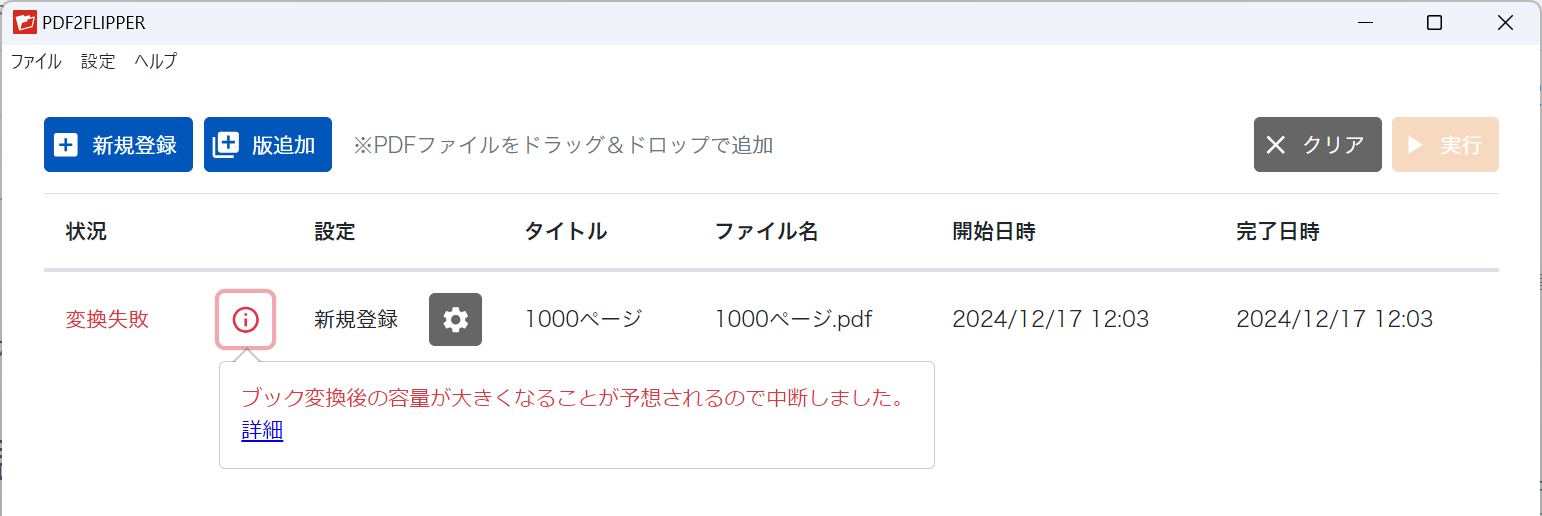Screen dimensions: 1542x516
Task: Click the red info icon beside 変換失敗
Action: tap(245, 320)
